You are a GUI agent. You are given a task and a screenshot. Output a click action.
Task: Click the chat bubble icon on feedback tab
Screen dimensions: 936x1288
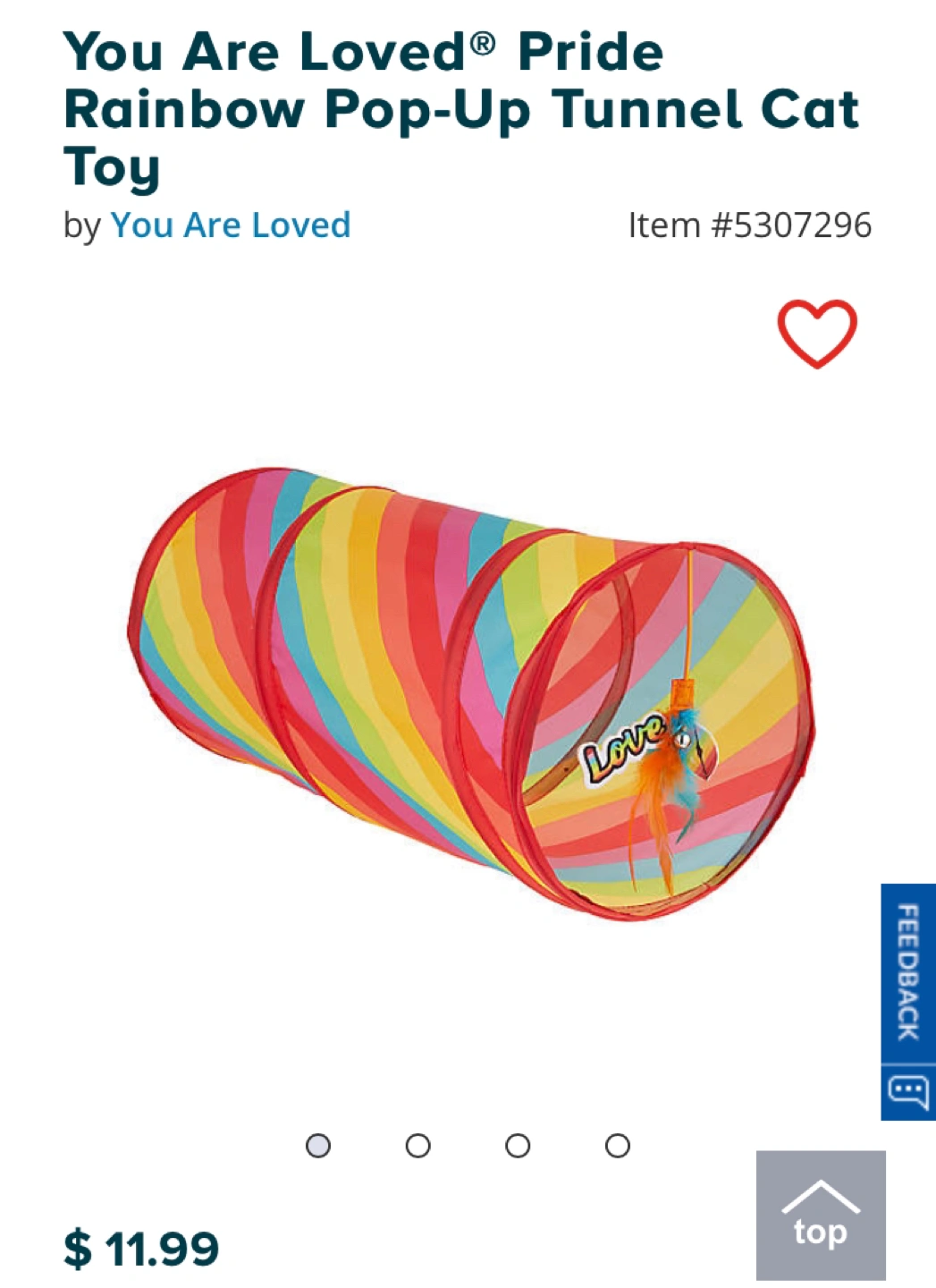point(908,1092)
